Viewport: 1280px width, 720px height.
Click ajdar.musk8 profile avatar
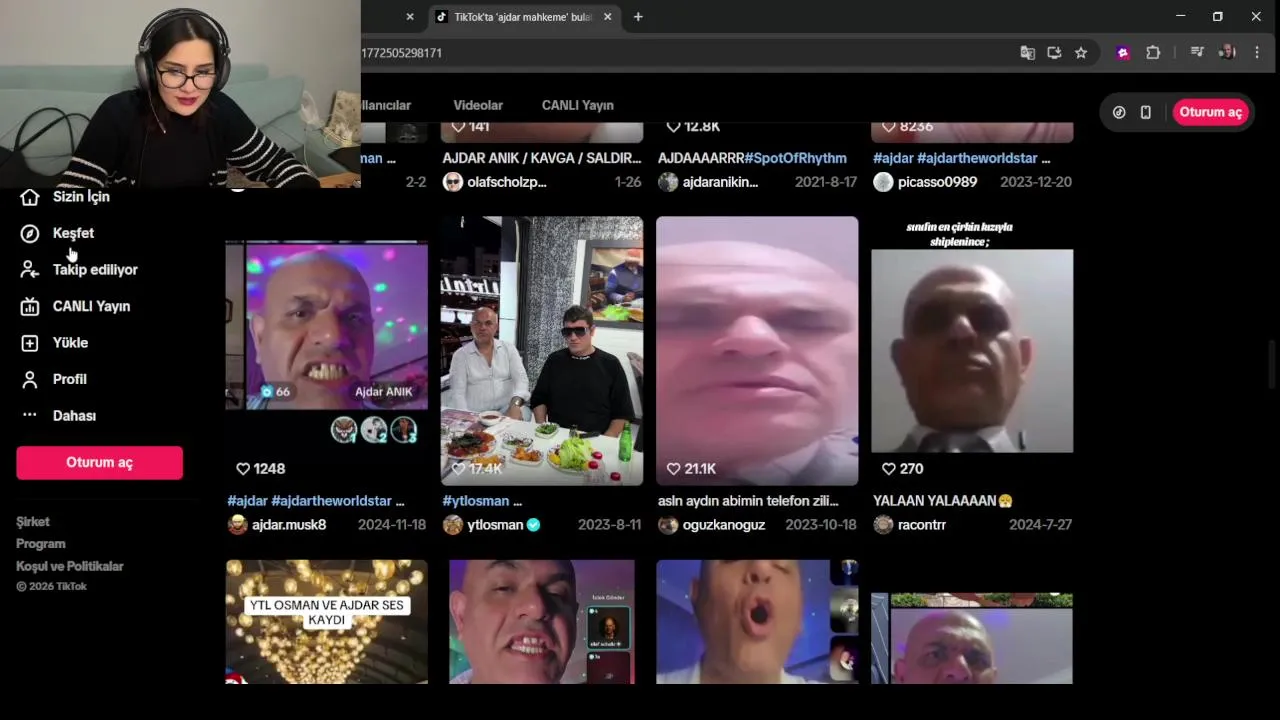pyautogui.click(x=238, y=525)
